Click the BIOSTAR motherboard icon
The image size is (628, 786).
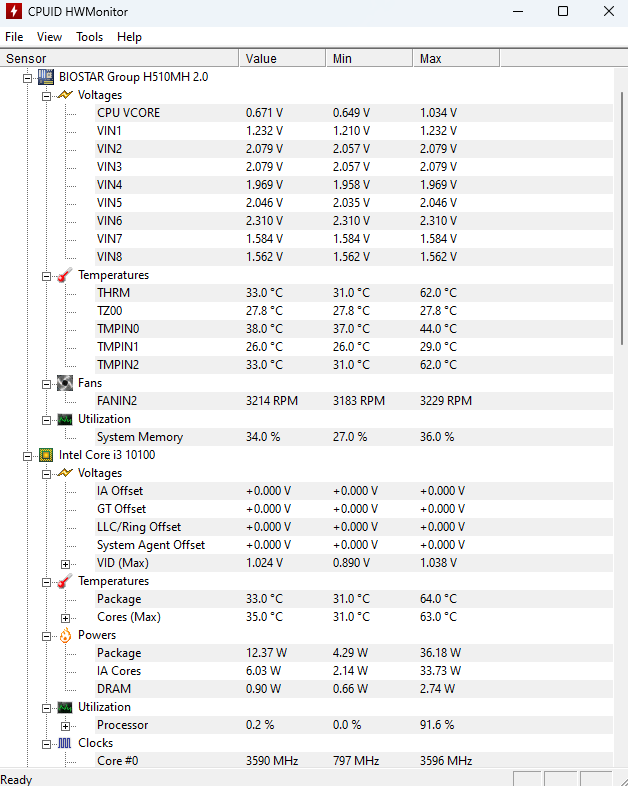pos(46,77)
